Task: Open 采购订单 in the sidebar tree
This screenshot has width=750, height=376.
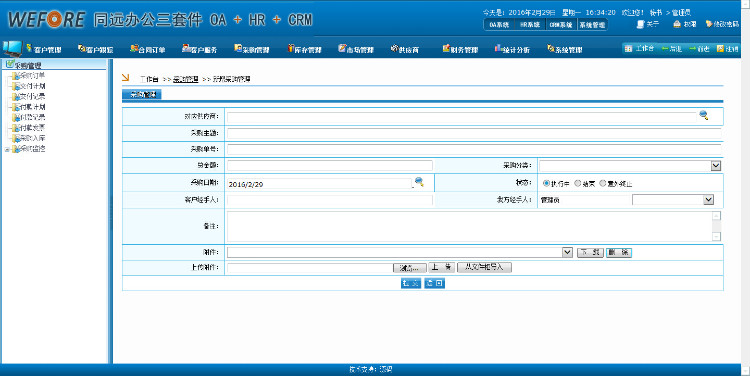Action: coord(32,76)
